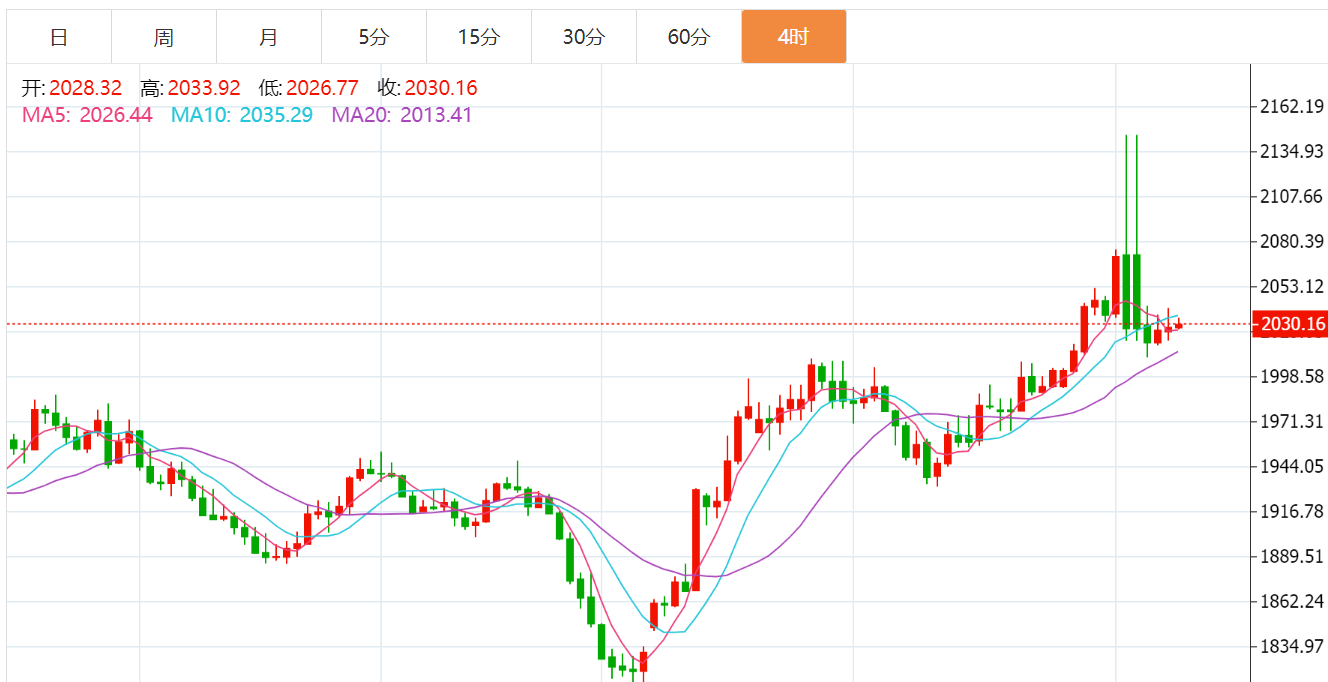Select the 1889.51 price axis label
The image size is (1328, 682).
pyautogui.click(x=1293, y=556)
